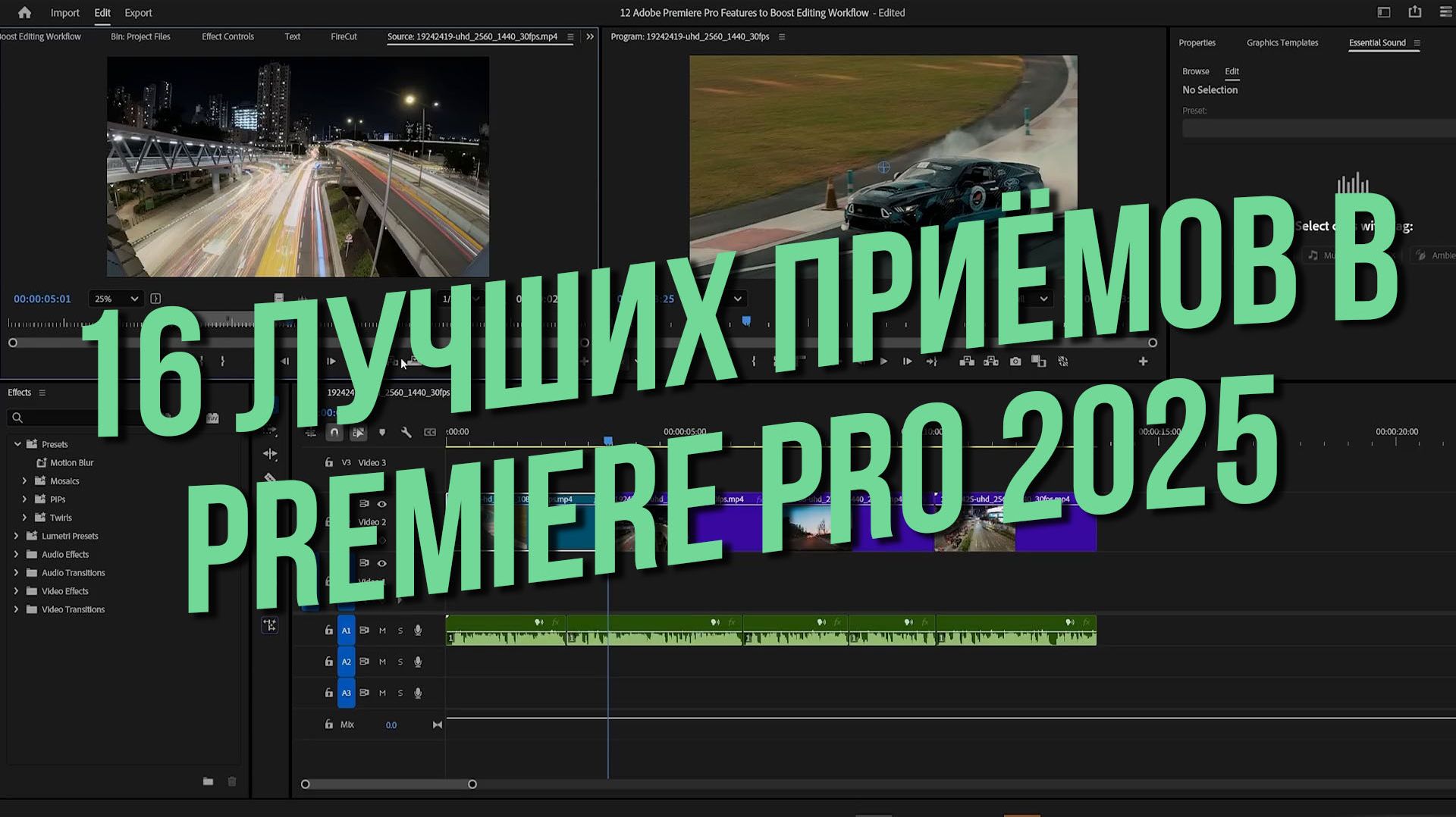This screenshot has width=1456, height=817.
Task: Open the Essential Sound panel menu
Action: click(1417, 42)
